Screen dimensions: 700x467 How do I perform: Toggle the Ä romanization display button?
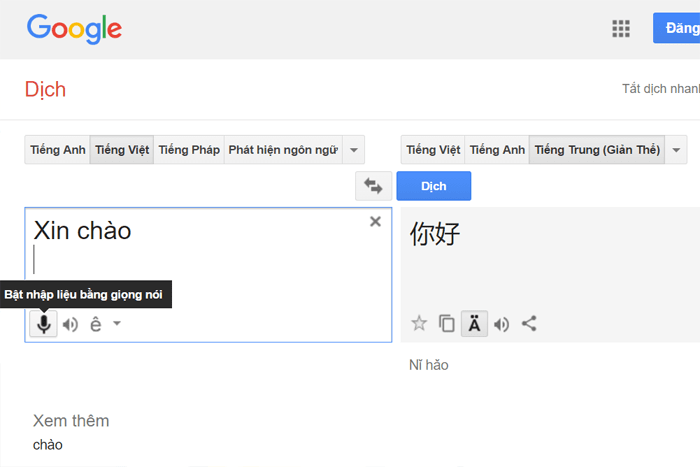click(x=474, y=323)
